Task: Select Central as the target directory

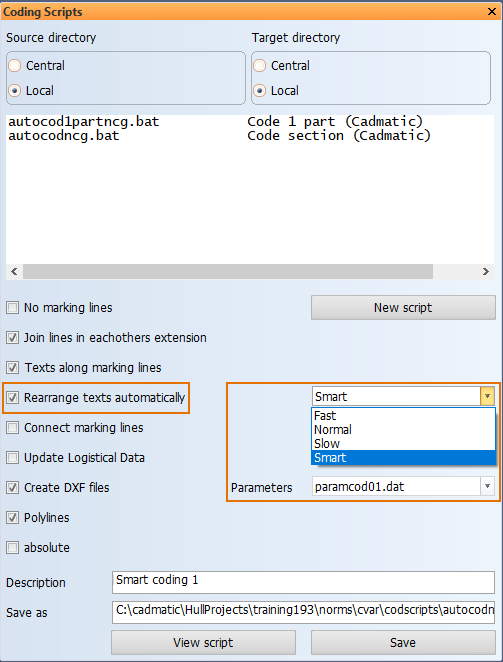Action: pos(260,66)
